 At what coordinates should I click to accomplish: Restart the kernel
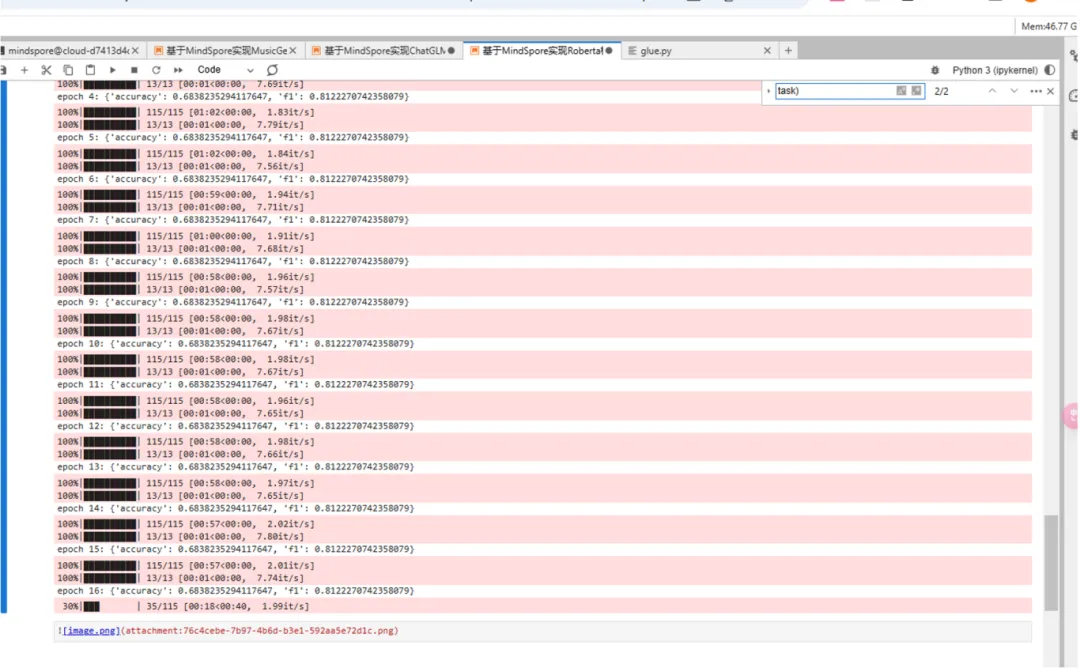click(x=156, y=70)
